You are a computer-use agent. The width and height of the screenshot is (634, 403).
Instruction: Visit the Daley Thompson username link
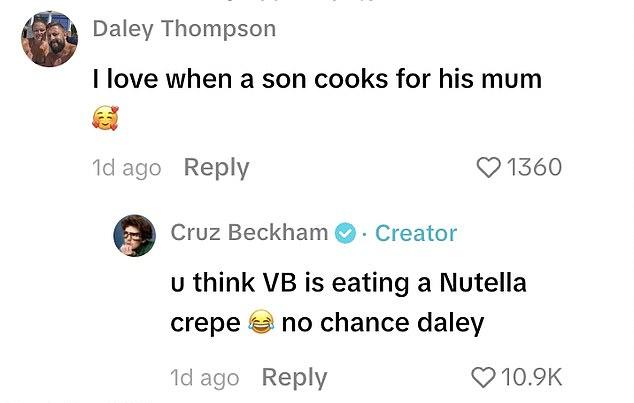pyautogui.click(x=183, y=29)
